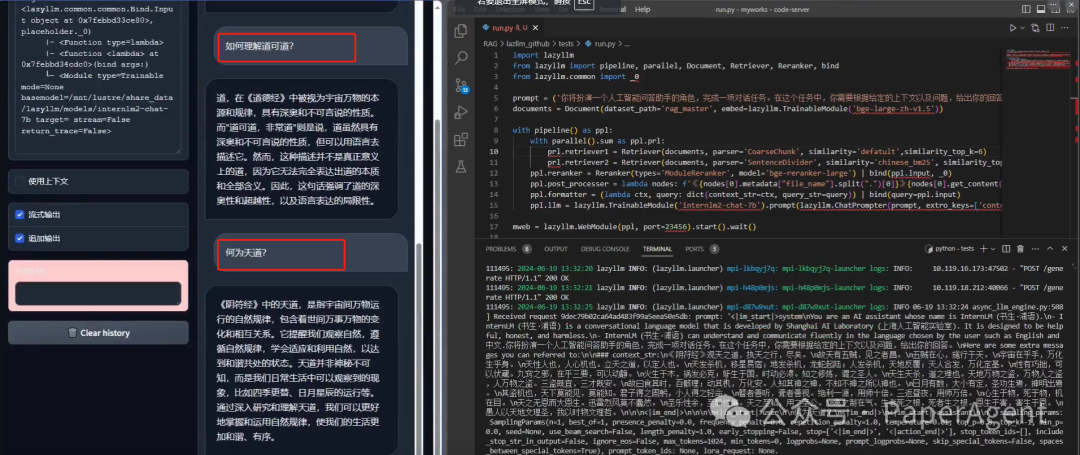Open the Search view in activity bar
This screenshot has height=455, width=1080.
(x=461, y=58)
